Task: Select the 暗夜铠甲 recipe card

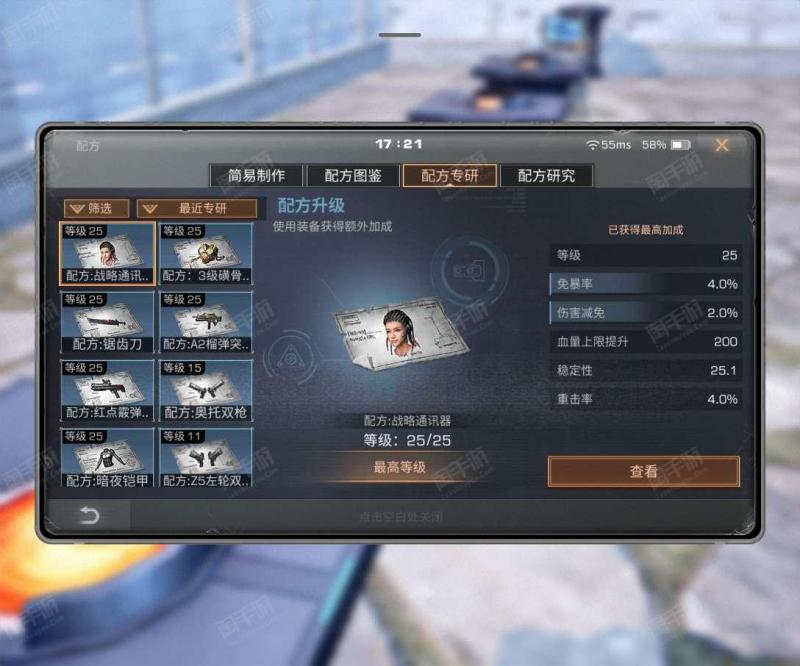Action: 107,458
